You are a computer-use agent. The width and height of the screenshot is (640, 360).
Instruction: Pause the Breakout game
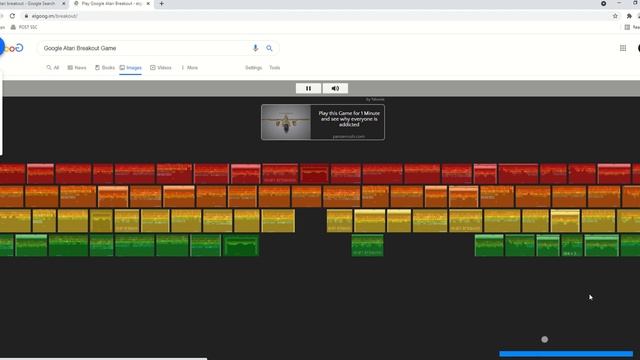[x=308, y=88]
